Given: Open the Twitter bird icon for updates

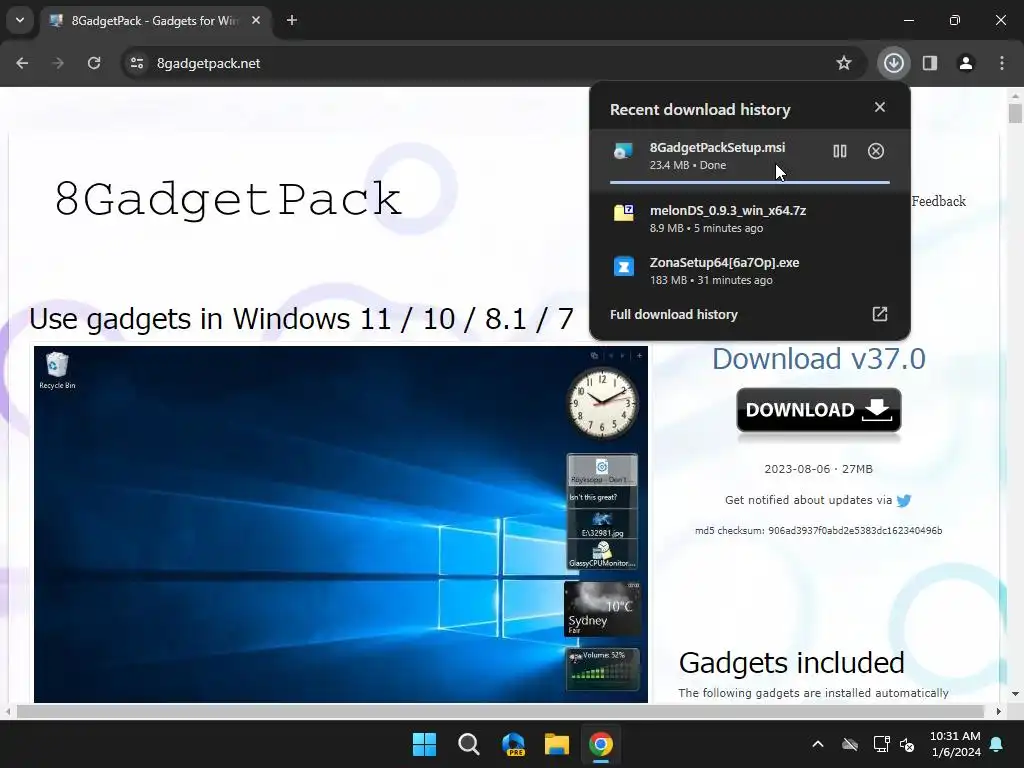Looking at the screenshot, I should coord(904,501).
